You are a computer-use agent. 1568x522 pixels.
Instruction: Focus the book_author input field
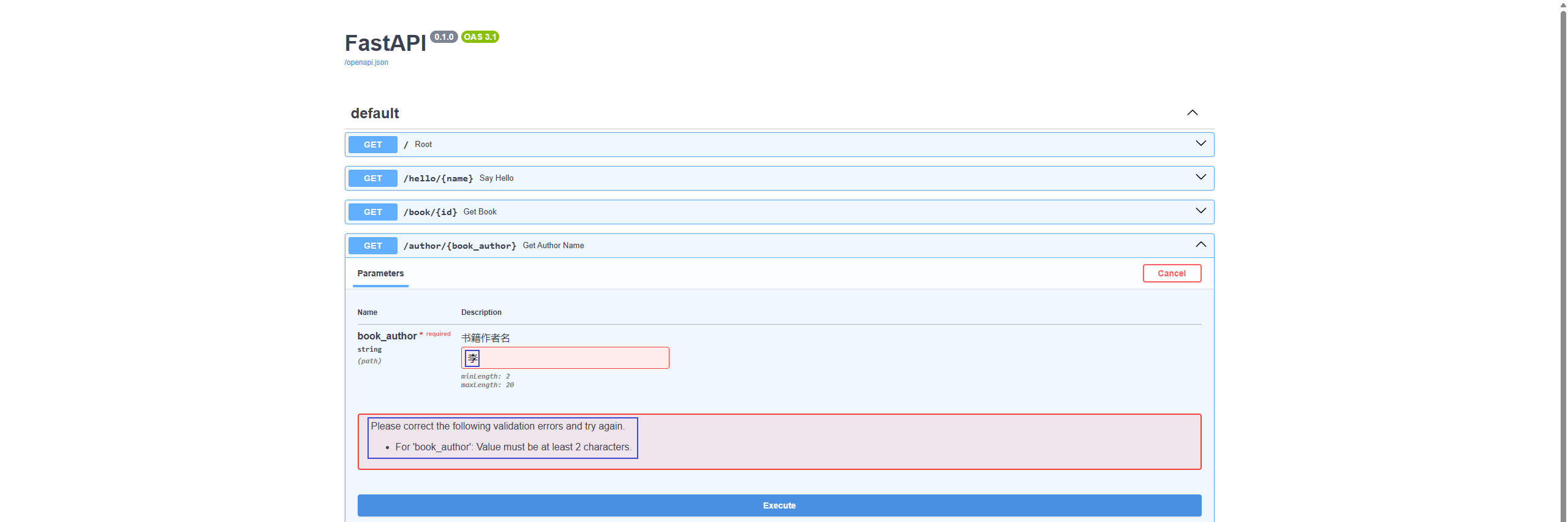(x=565, y=358)
